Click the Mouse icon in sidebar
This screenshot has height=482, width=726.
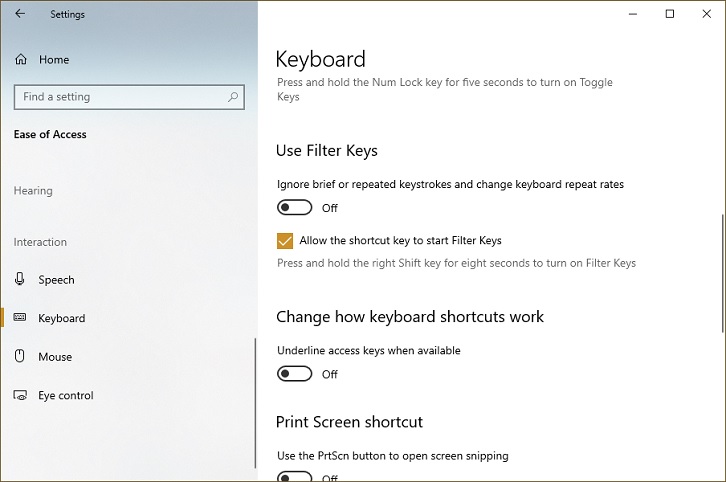click(x=21, y=357)
